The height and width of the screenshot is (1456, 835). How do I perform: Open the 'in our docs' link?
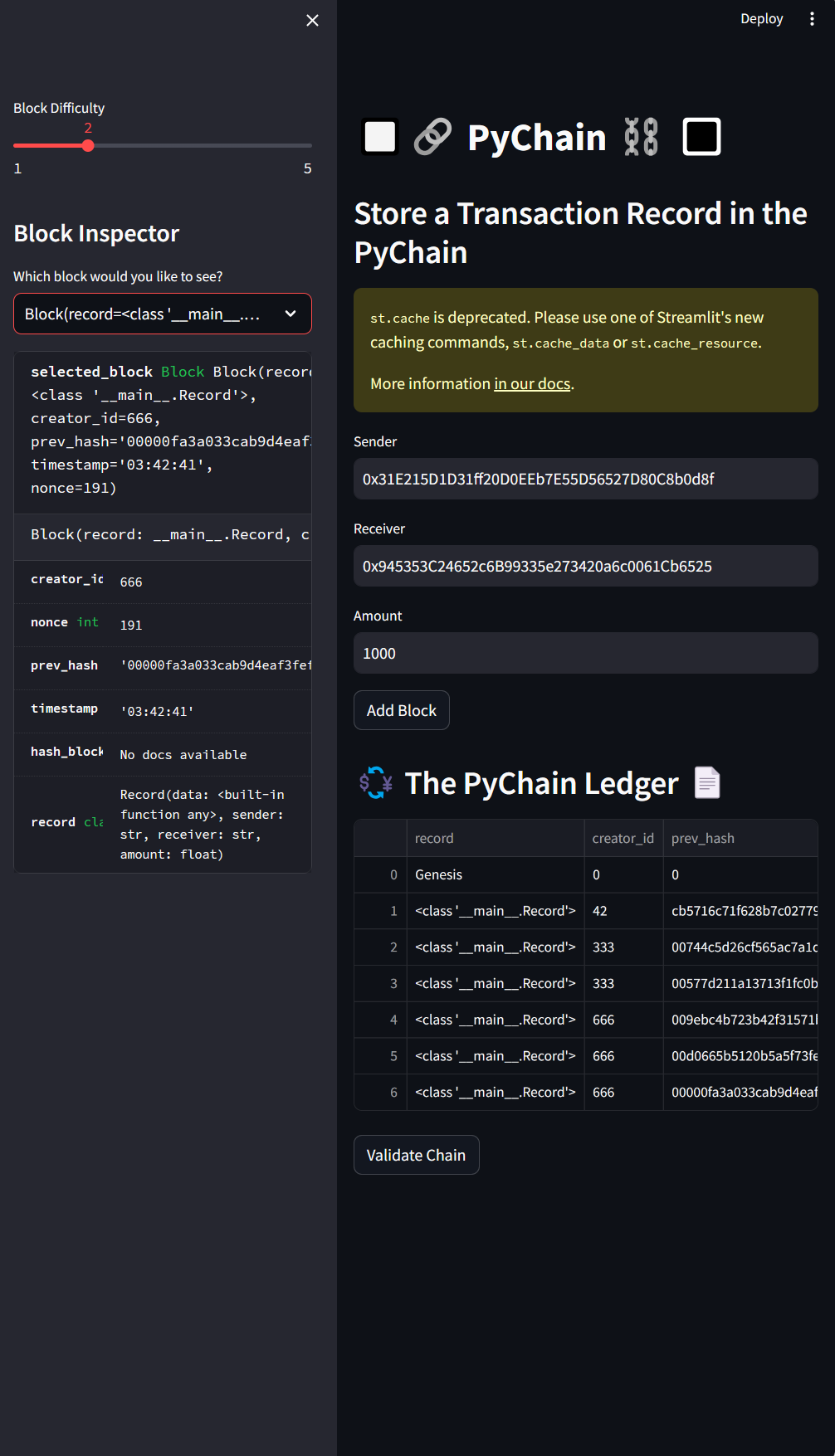pos(532,383)
